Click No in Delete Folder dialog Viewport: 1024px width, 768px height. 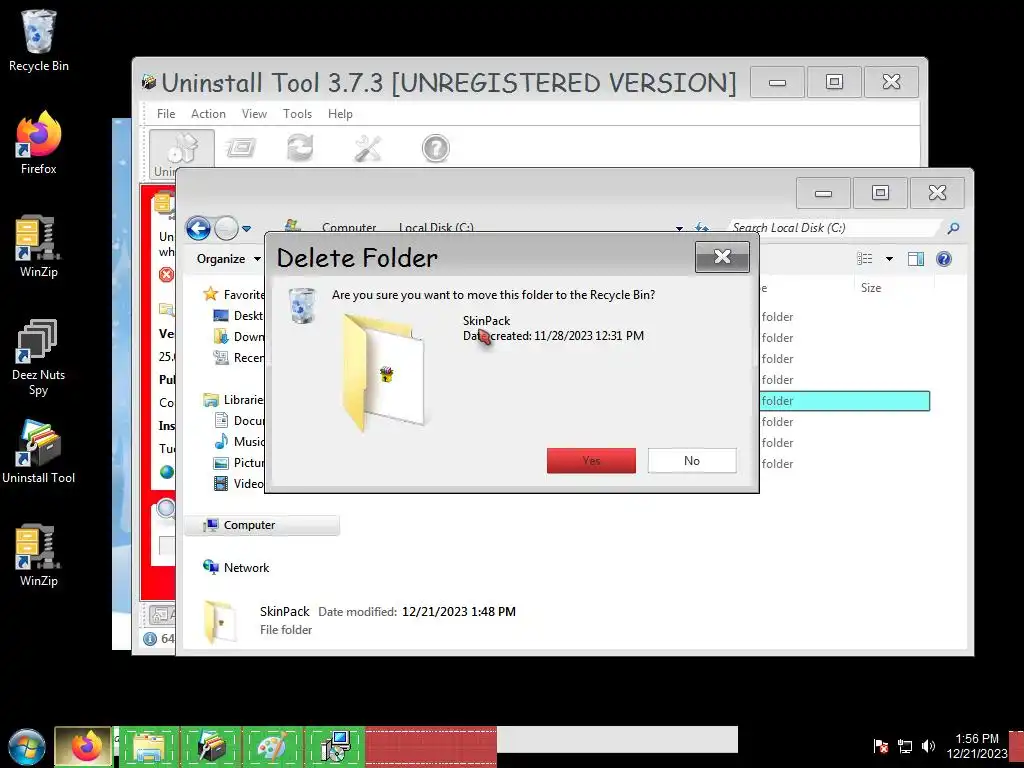[x=692, y=460]
